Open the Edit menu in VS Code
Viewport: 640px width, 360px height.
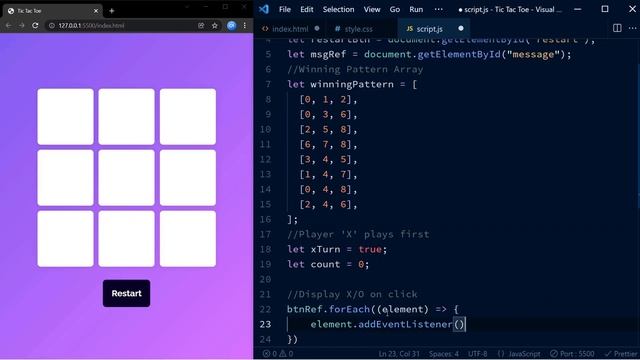(307, 9)
